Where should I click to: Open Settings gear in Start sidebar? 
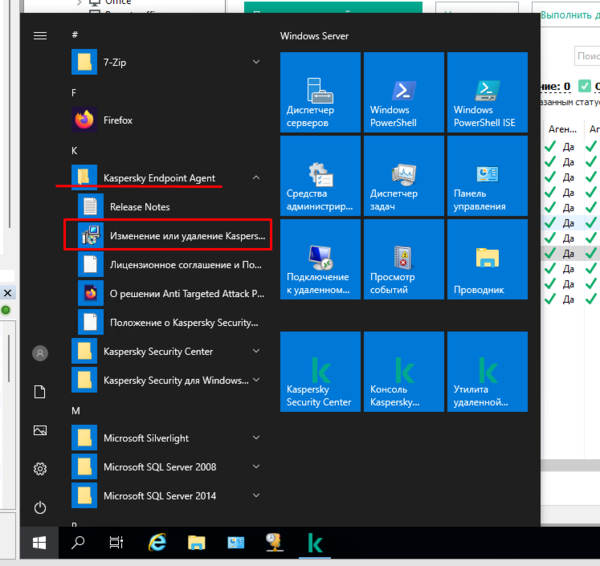40,468
